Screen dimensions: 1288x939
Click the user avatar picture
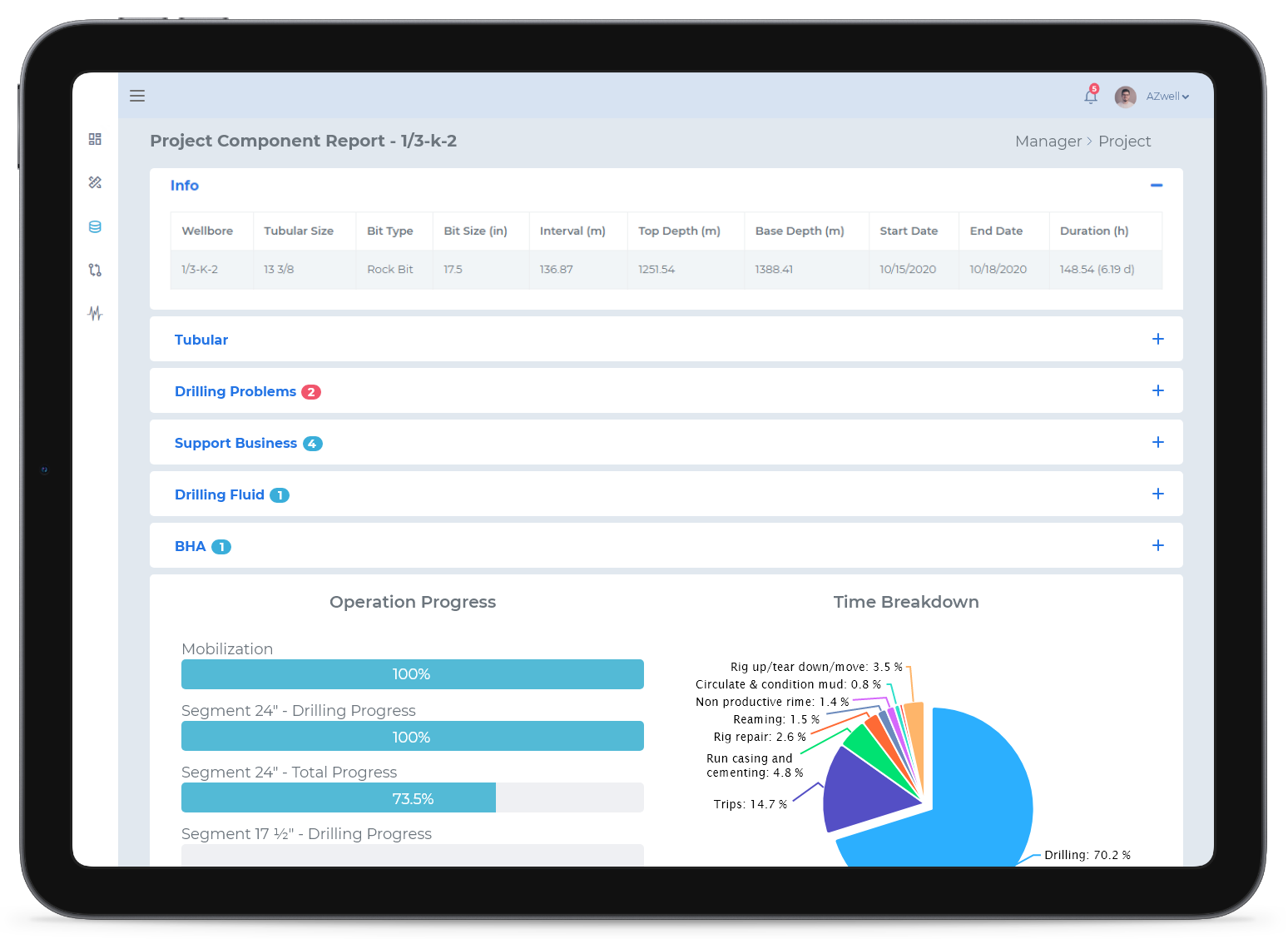click(1125, 97)
